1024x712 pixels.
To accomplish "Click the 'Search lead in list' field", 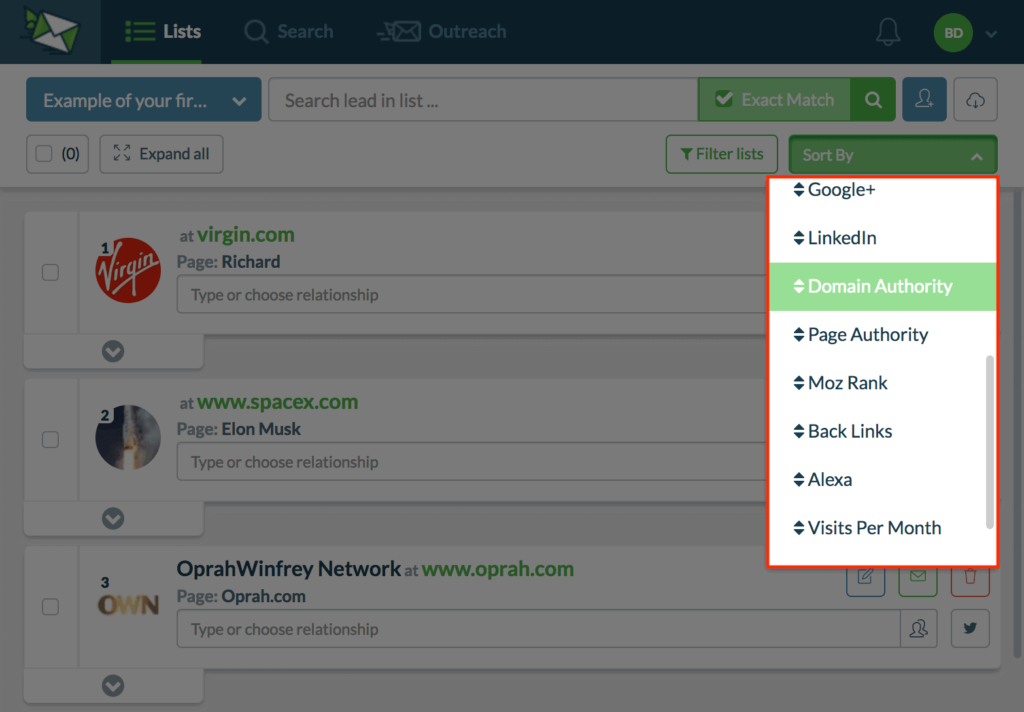I will (482, 100).
